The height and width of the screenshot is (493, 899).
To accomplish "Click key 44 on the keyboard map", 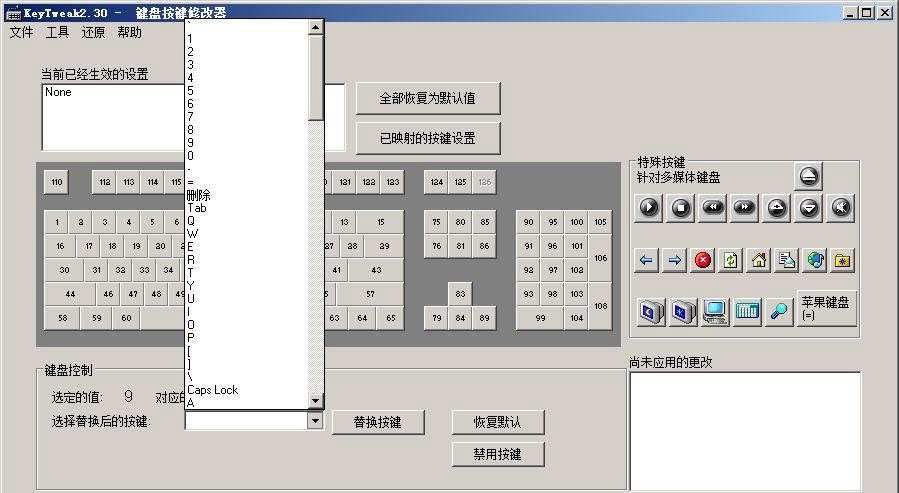I will click(x=70, y=294).
